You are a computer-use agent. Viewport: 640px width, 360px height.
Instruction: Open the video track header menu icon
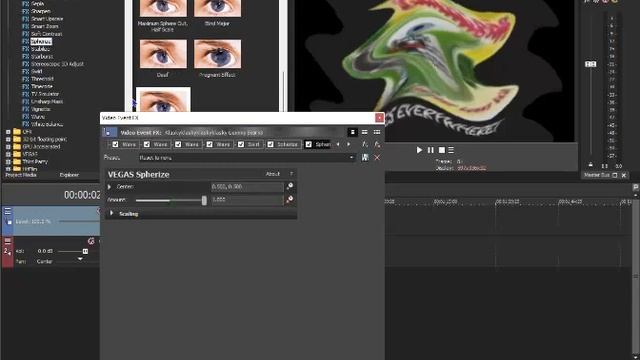click(x=8, y=211)
